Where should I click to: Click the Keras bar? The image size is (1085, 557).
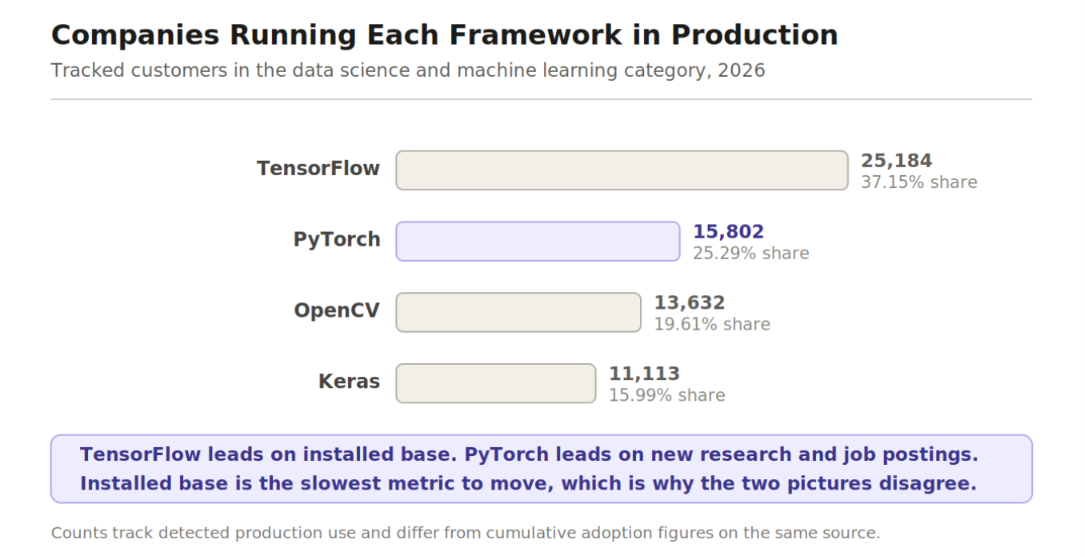click(x=495, y=383)
